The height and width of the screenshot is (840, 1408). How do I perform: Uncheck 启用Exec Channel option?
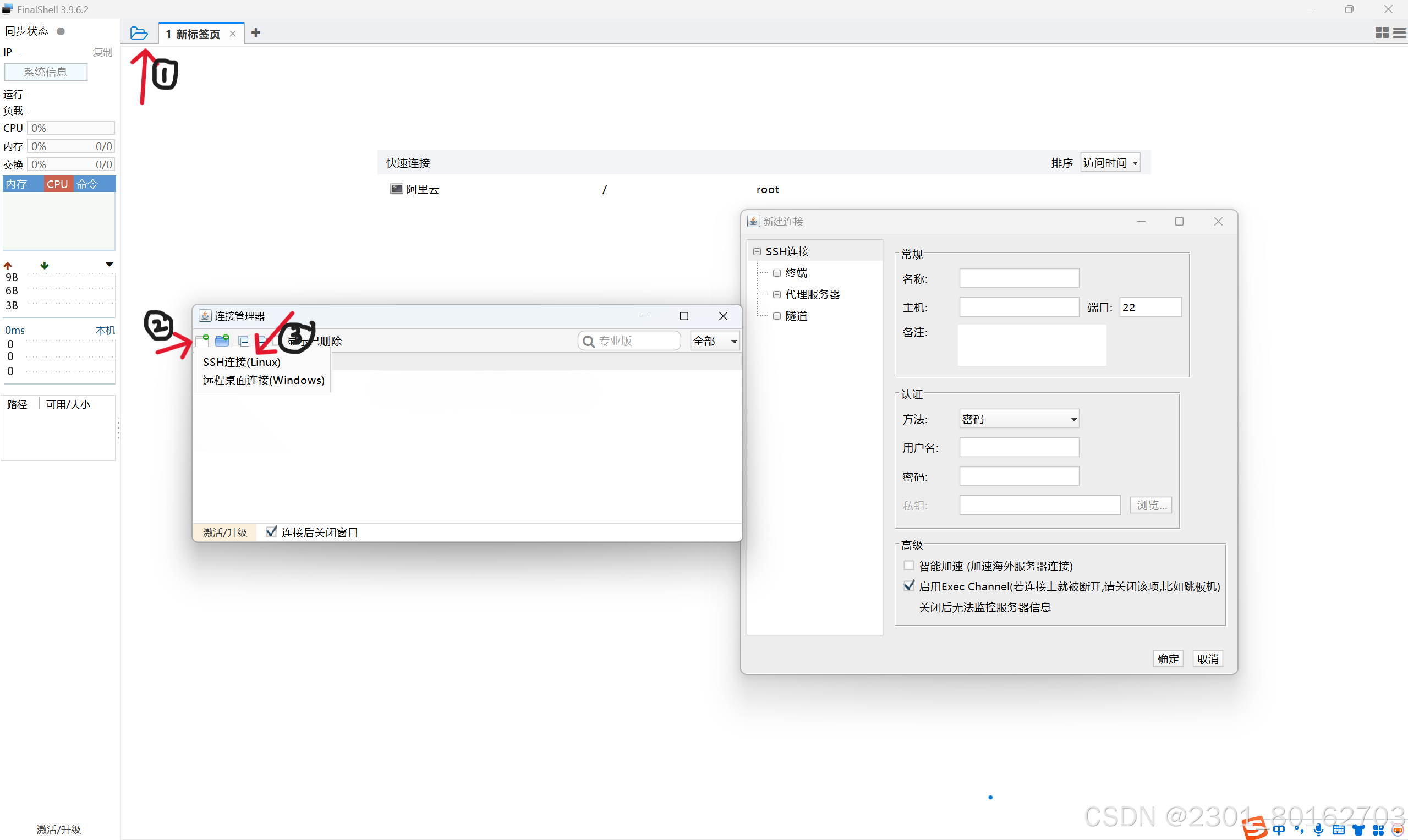click(x=908, y=586)
